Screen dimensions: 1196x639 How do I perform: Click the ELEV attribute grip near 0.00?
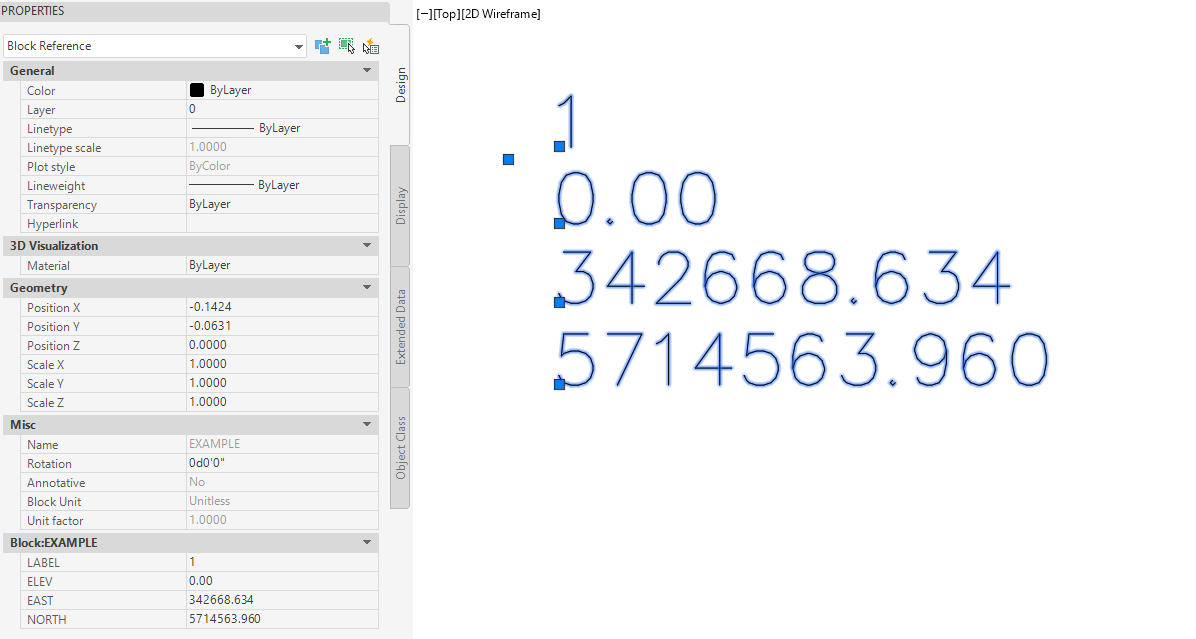click(559, 223)
